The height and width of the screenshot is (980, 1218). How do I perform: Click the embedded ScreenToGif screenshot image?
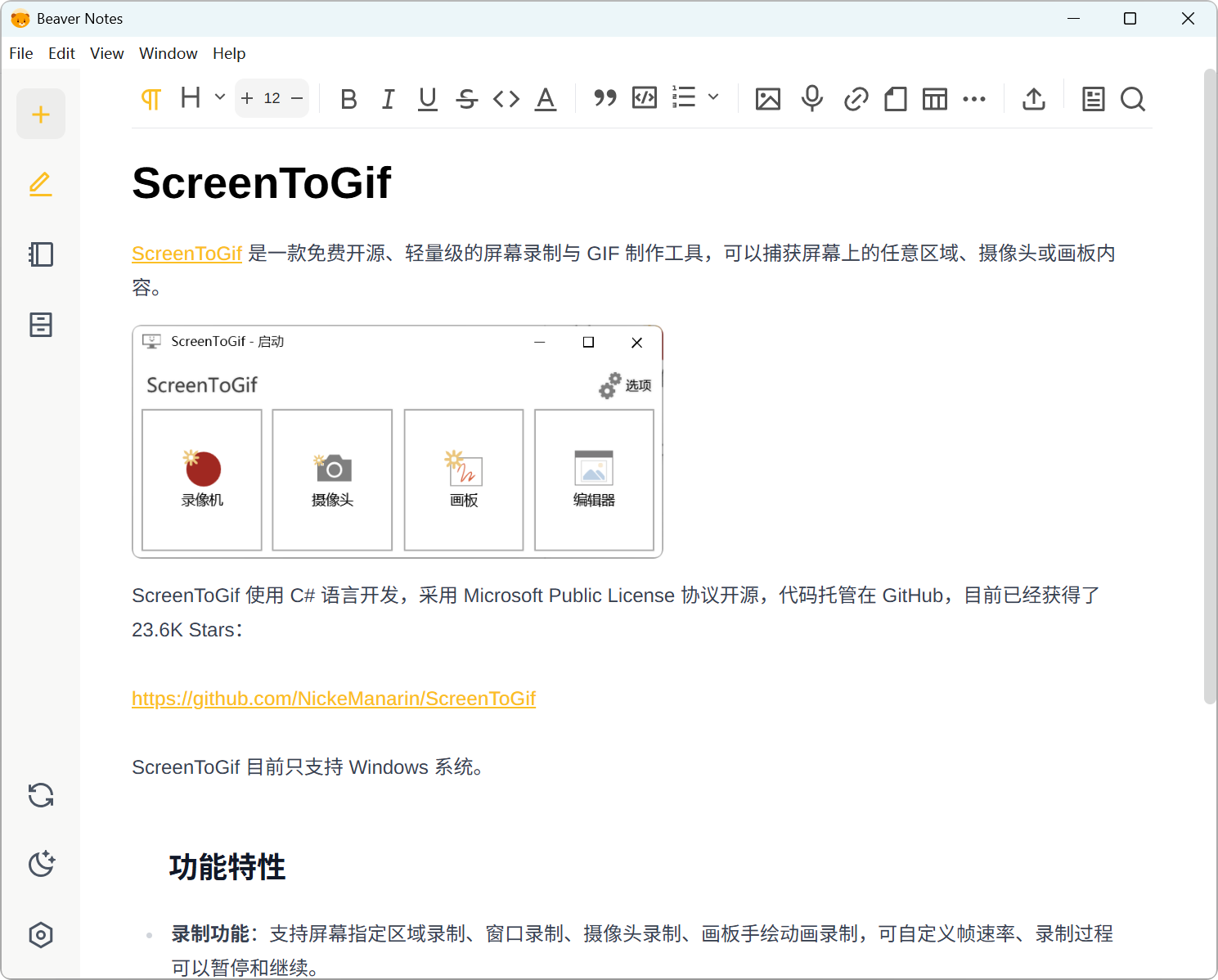coord(398,442)
